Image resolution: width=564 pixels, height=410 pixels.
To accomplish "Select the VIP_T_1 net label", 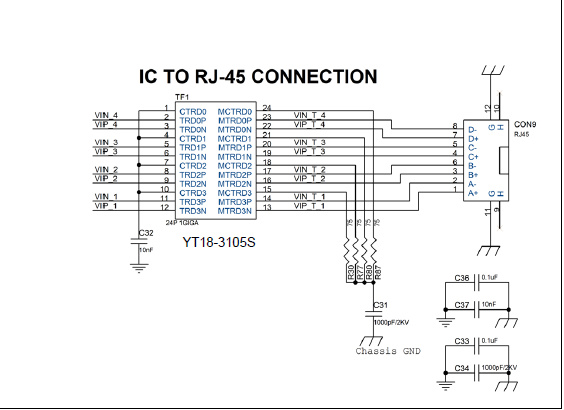I will [310, 206].
